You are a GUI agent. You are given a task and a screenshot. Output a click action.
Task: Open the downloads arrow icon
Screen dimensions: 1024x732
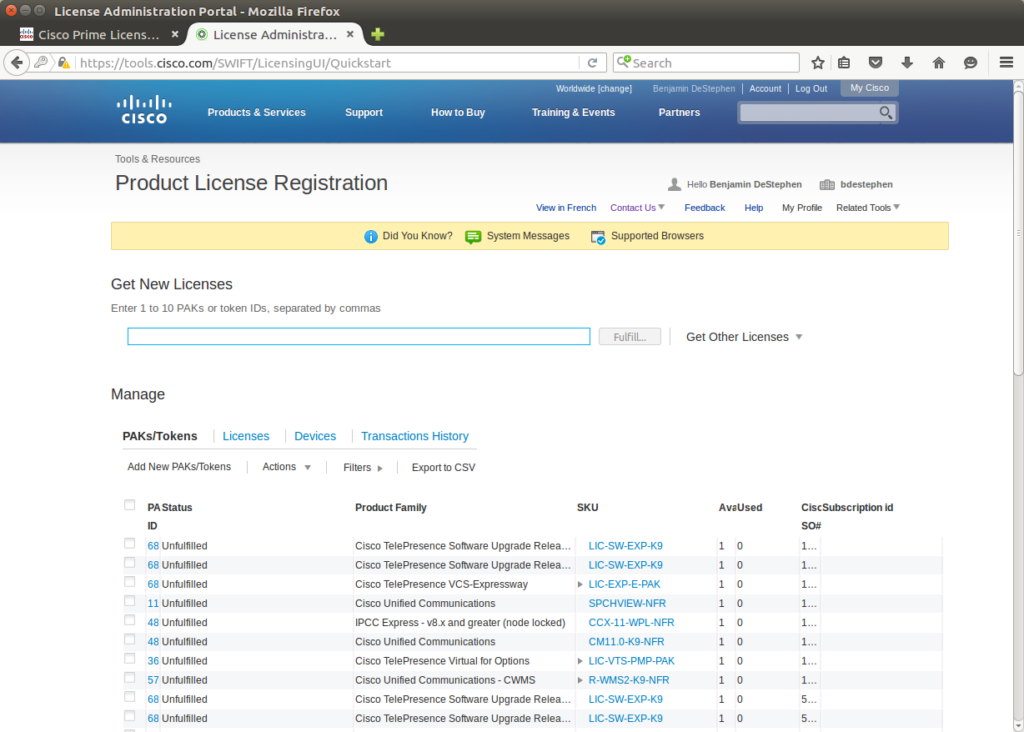click(x=907, y=63)
